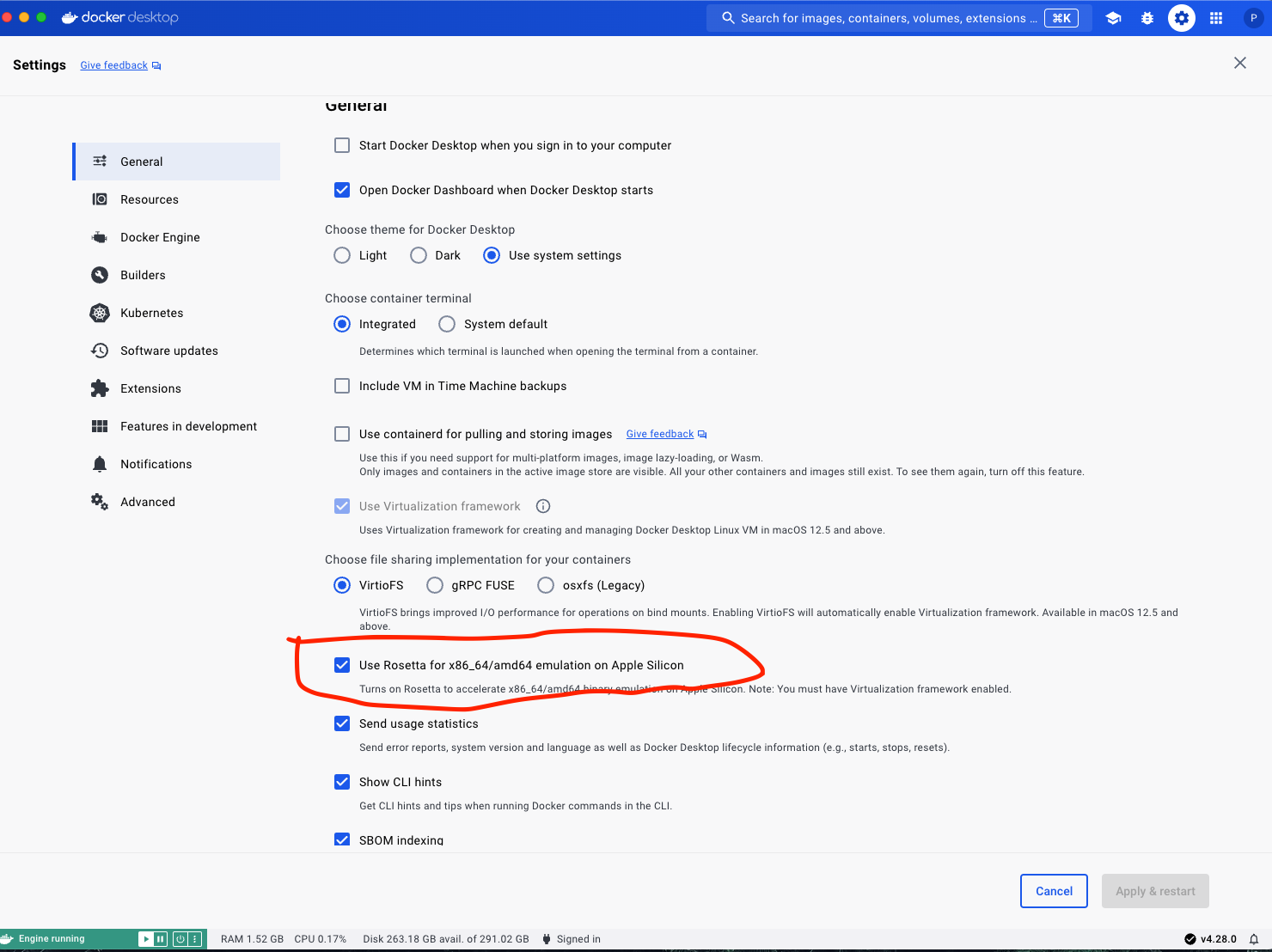The width and height of the screenshot is (1272, 952).
Task: Click the Resources disk icon in sidebar
Action: (x=100, y=199)
